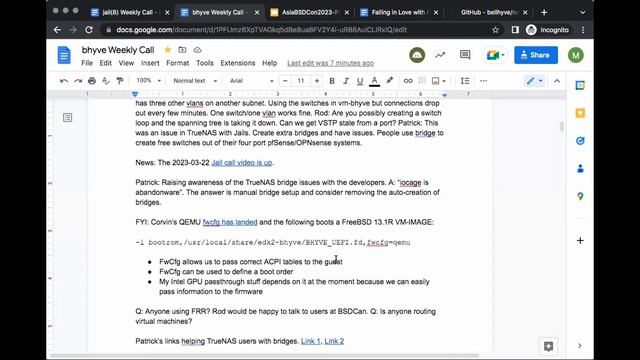Star the bhyve Weekly Call document
The width and height of the screenshot is (640, 360).
pyautogui.click(x=167, y=50)
